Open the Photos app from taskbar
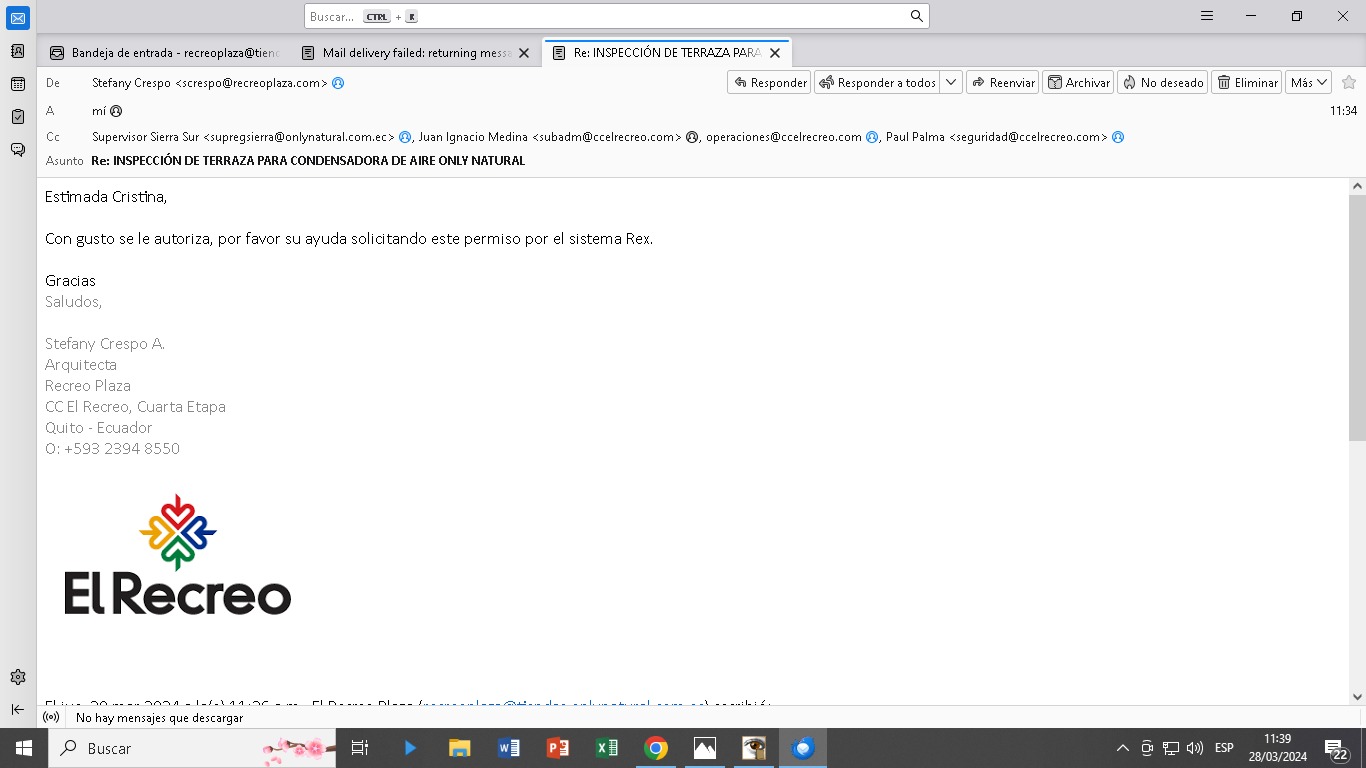 [x=705, y=748]
